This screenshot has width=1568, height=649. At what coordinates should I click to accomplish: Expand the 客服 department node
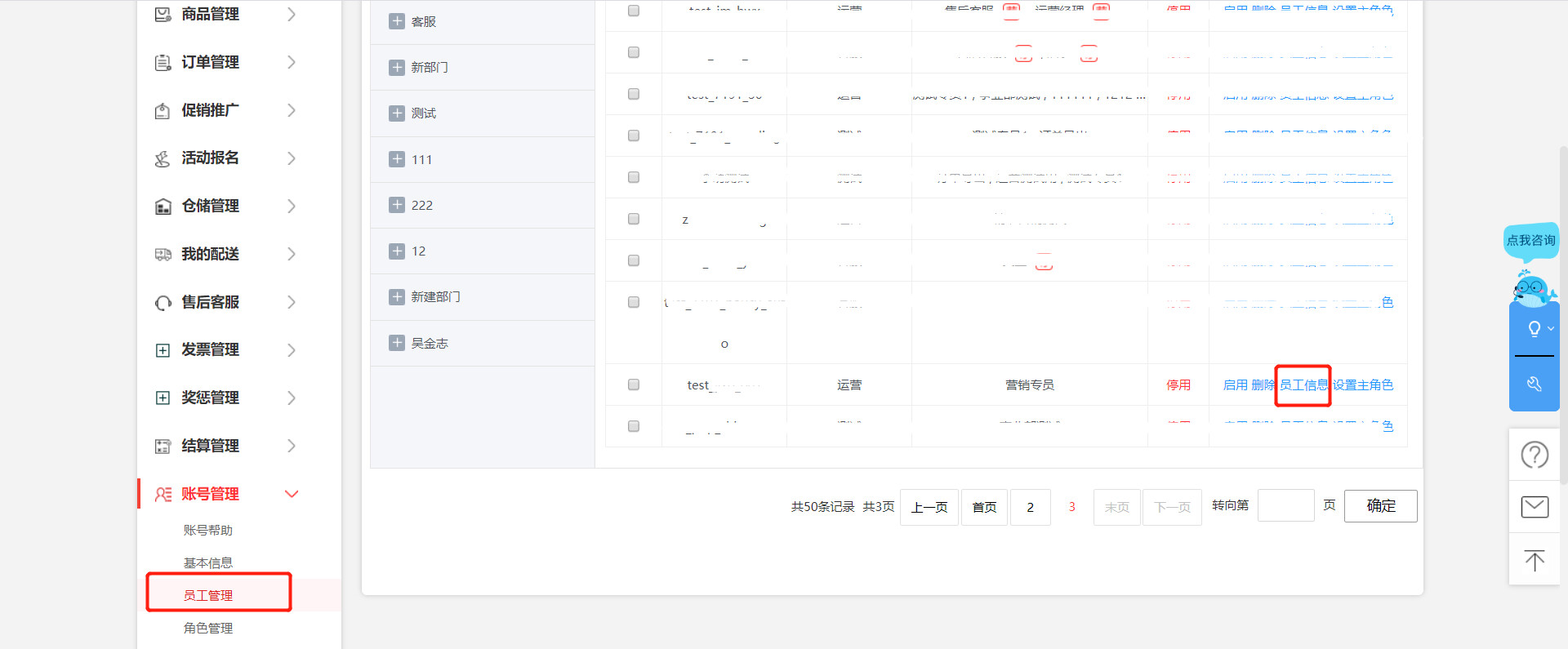tap(397, 21)
